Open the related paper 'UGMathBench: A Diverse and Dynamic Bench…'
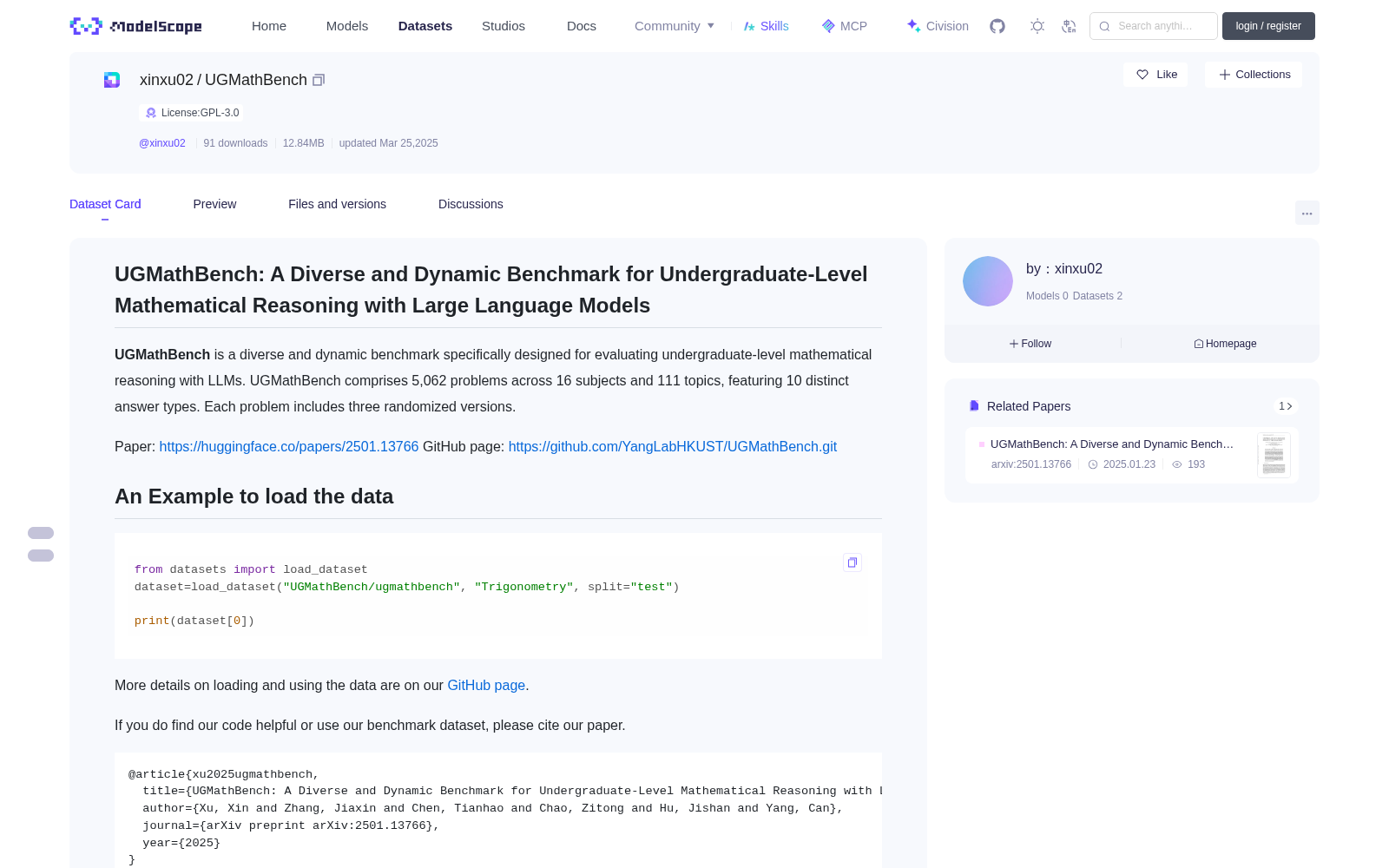 coord(1112,444)
